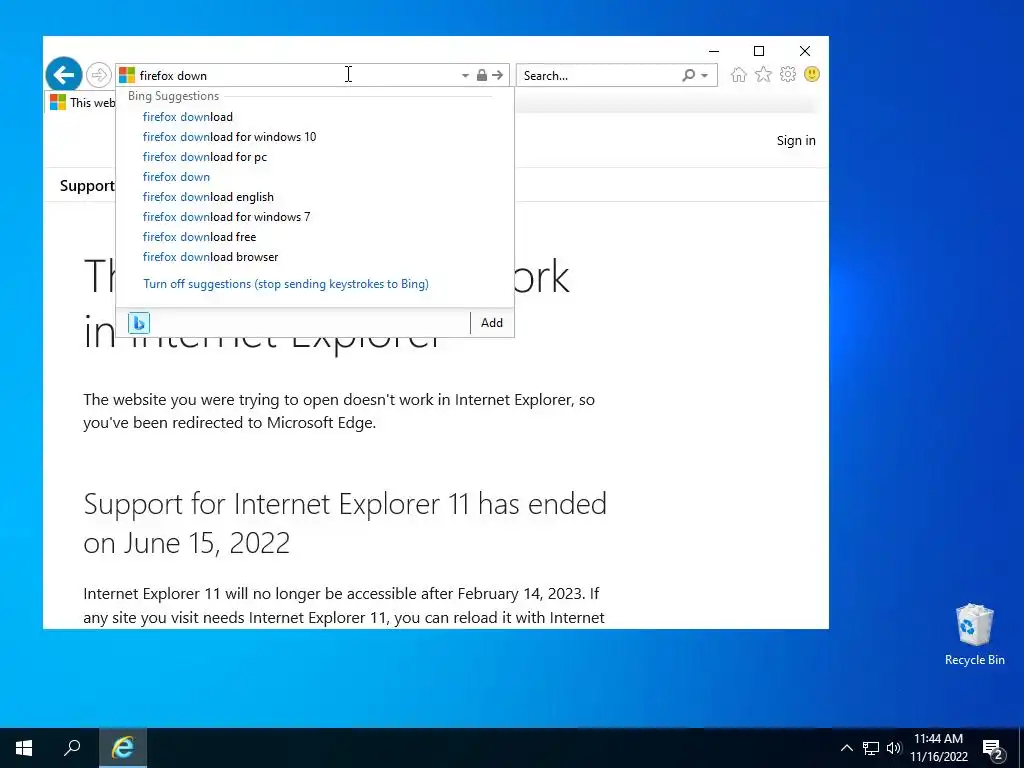Show hidden tray icons chevron
1024x768 pixels.
(846, 748)
